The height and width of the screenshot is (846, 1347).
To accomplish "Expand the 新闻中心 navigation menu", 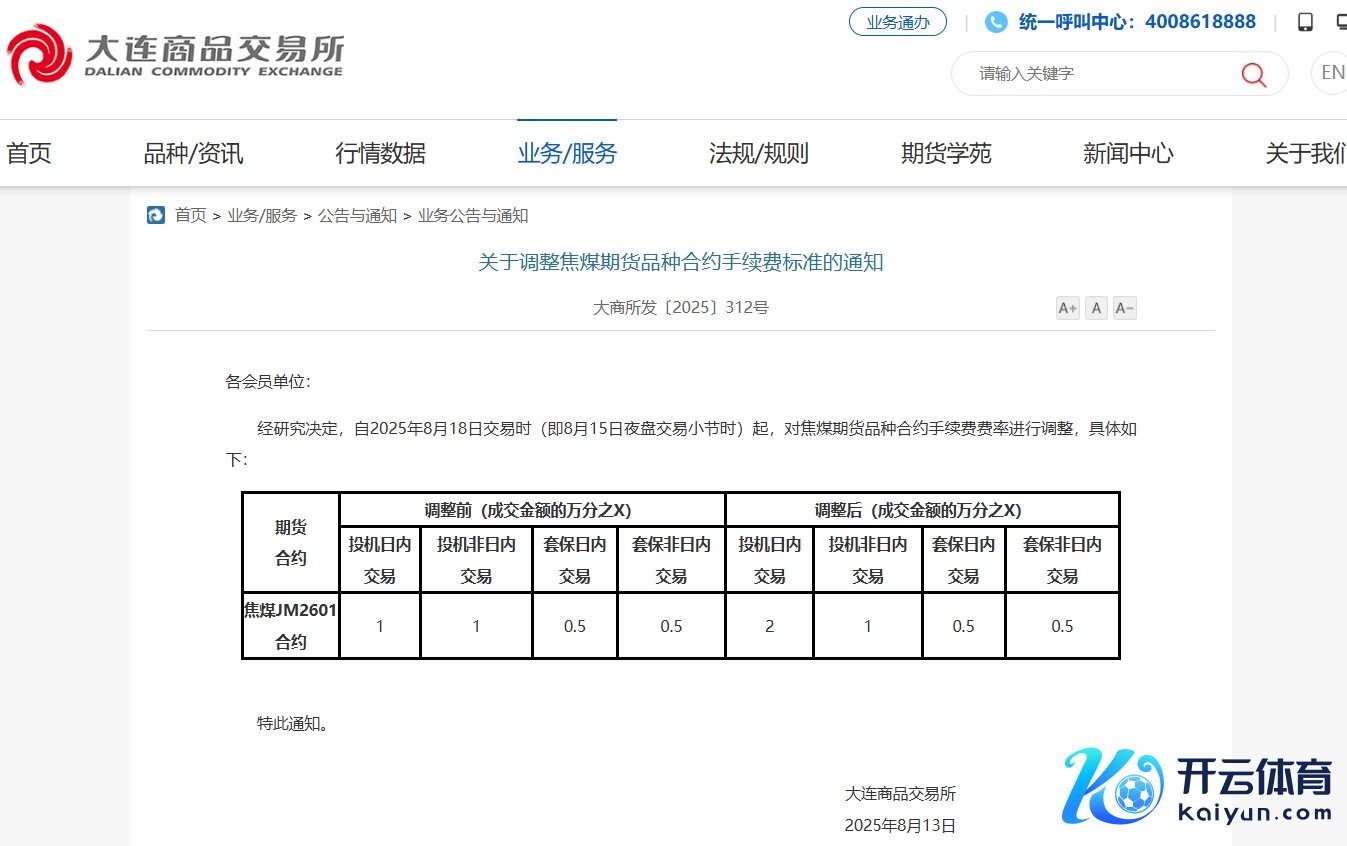I will [x=1128, y=153].
